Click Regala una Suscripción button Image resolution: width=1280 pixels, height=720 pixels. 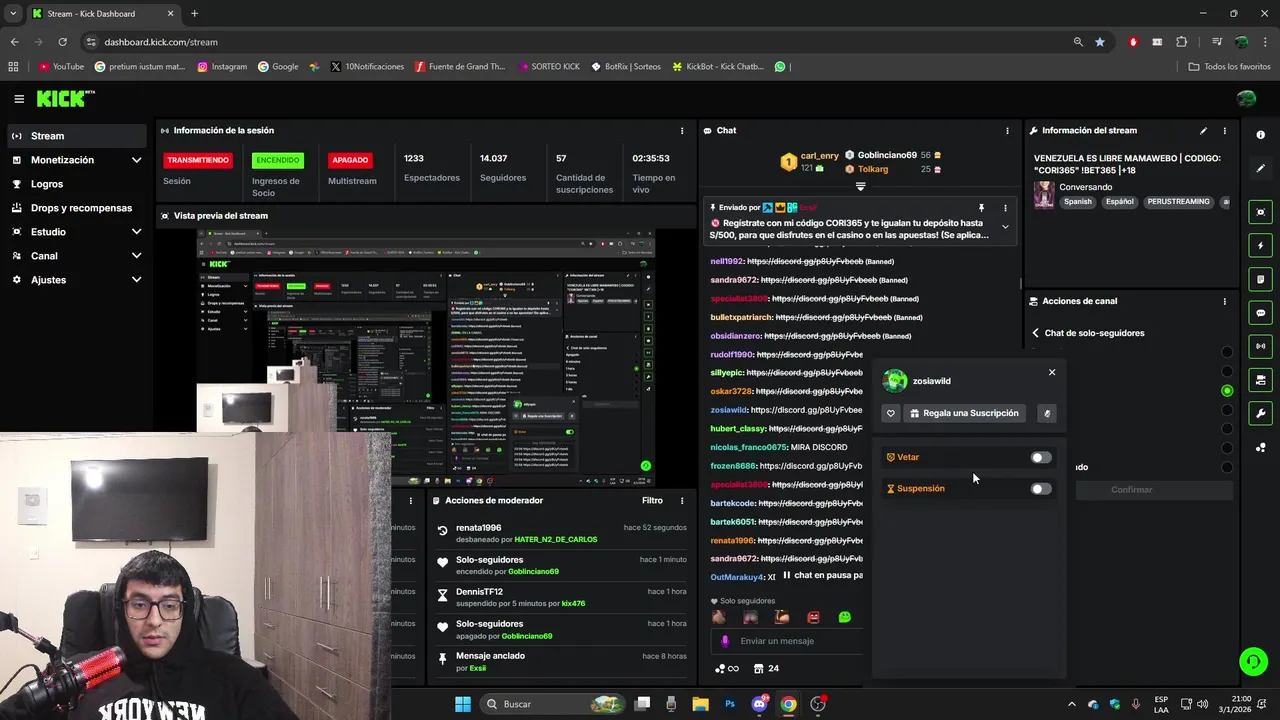[x=964, y=413]
